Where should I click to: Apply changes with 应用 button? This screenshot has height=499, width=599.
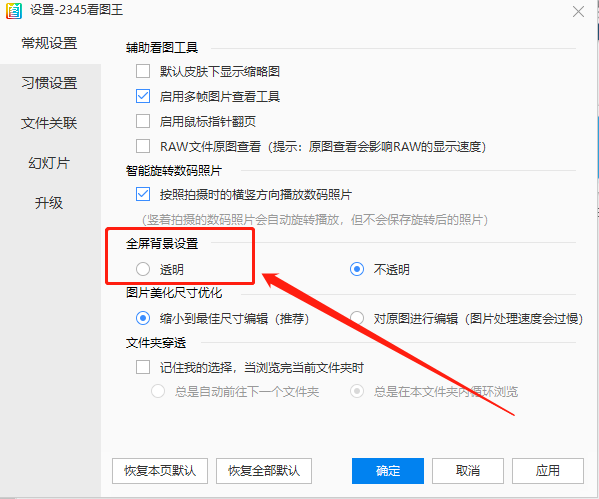(548, 471)
